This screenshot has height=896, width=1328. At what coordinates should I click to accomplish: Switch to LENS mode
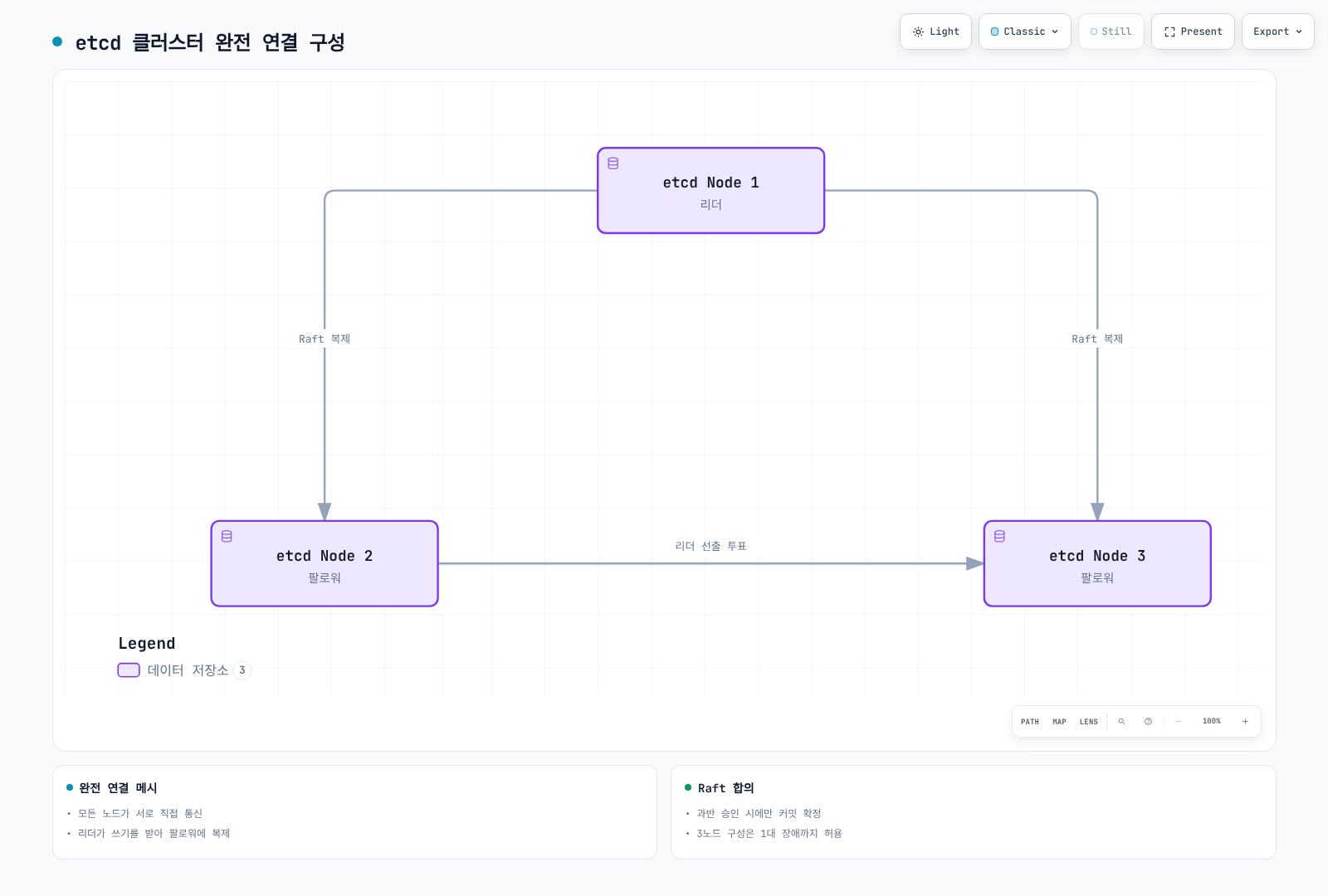click(x=1089, y=722)
